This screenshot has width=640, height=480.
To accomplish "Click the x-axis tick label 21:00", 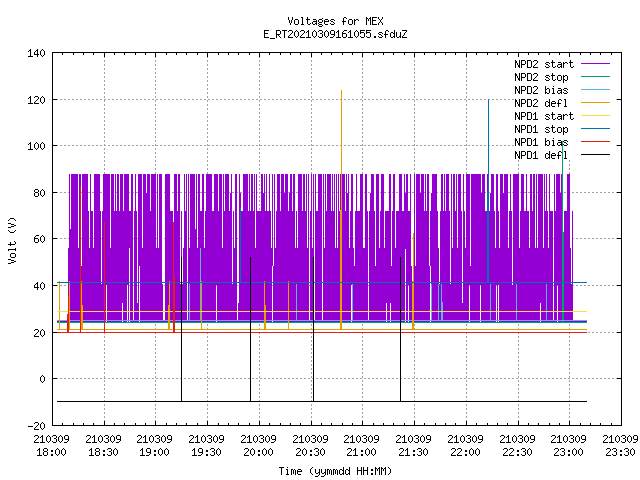I will pos(362,452).
